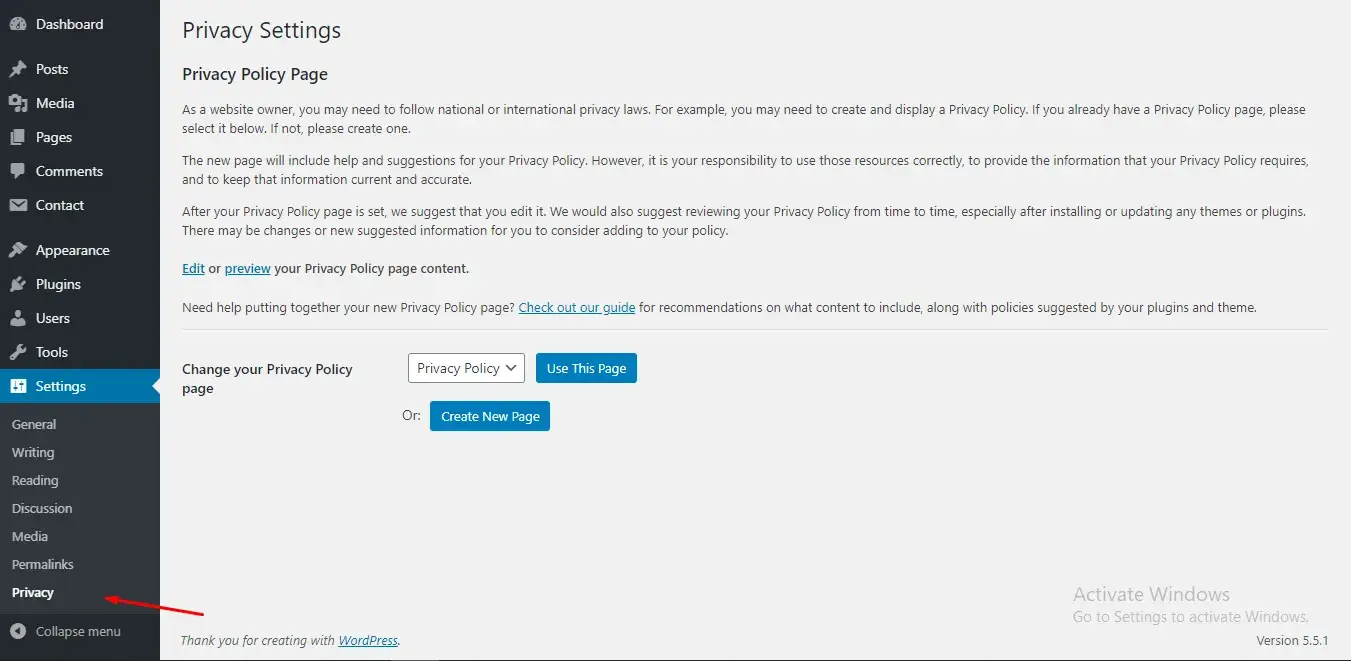Follow the Edit privacy policy link
This screenshot has height=661, width=1351.
[193, 268]
